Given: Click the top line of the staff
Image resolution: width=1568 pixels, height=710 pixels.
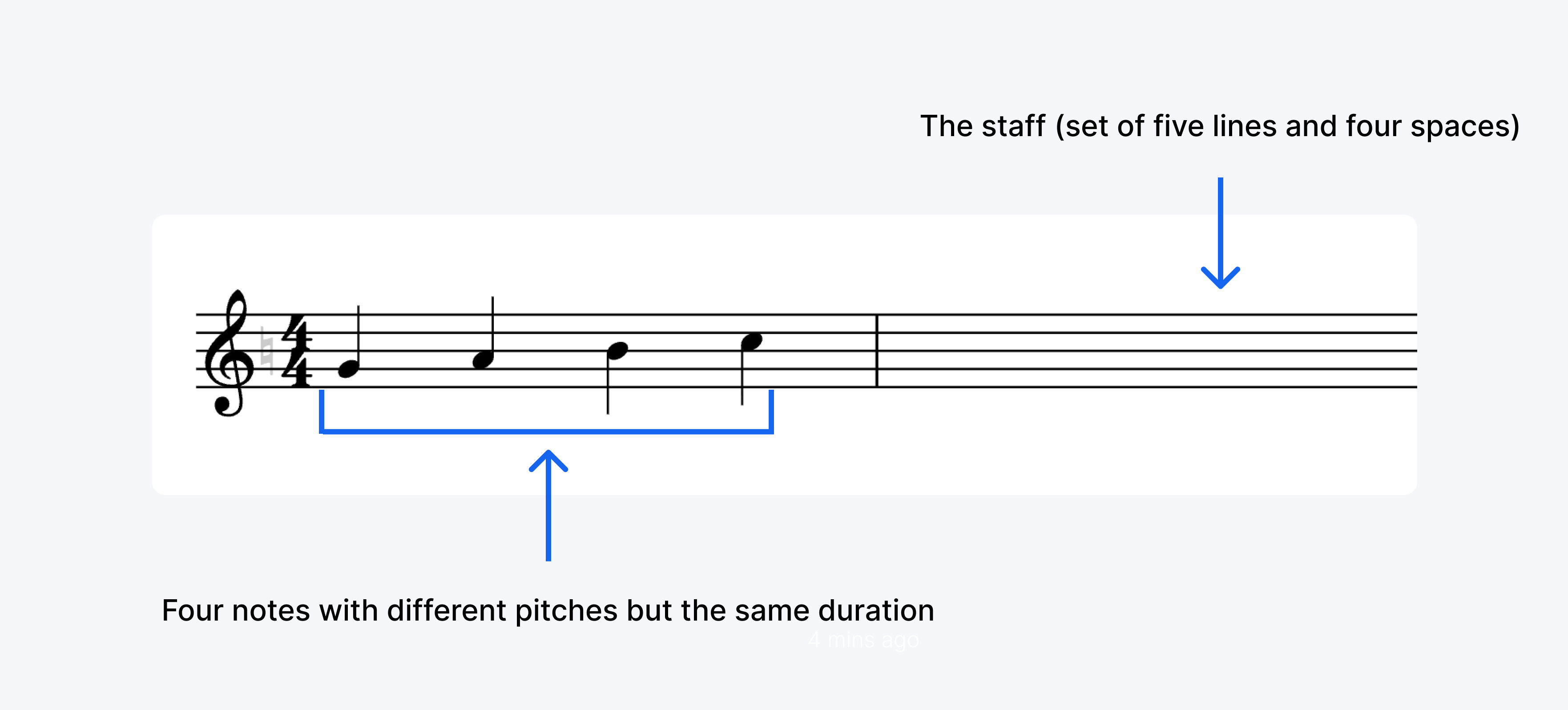Looking at the screenshot, I should tap(806, 315).
